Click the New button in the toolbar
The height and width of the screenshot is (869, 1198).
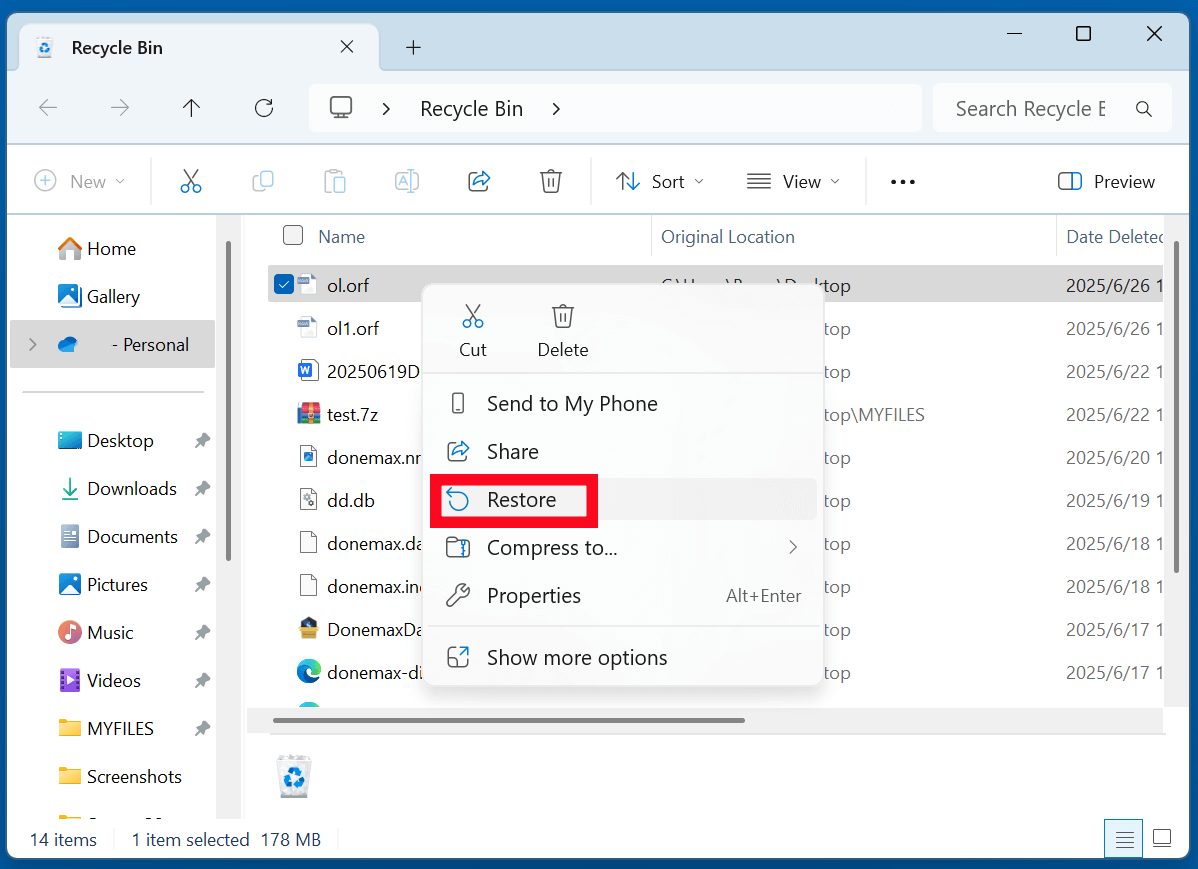(x=80, y=181)
